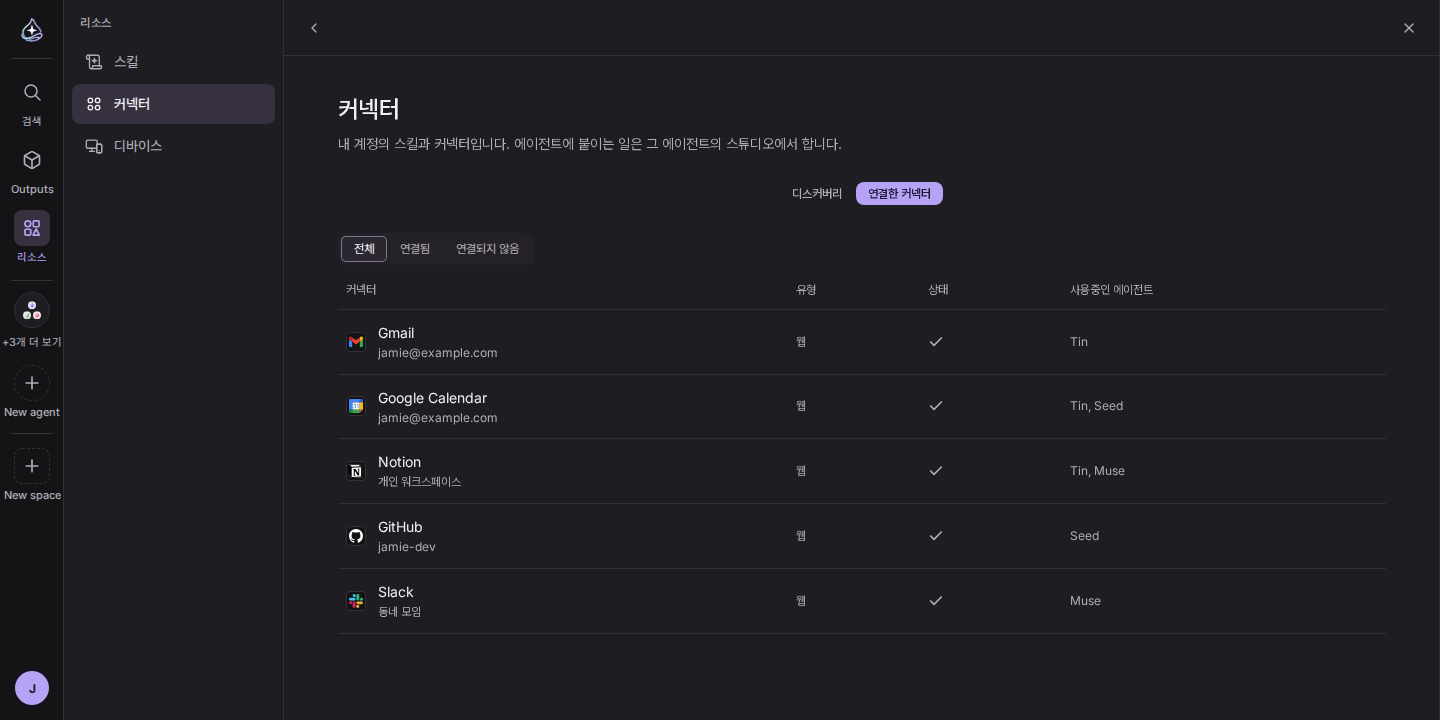The height and width of the screenshot is (720, 1440).
Task: Open the Google Calendar connector name
Action: coord(432,398)
